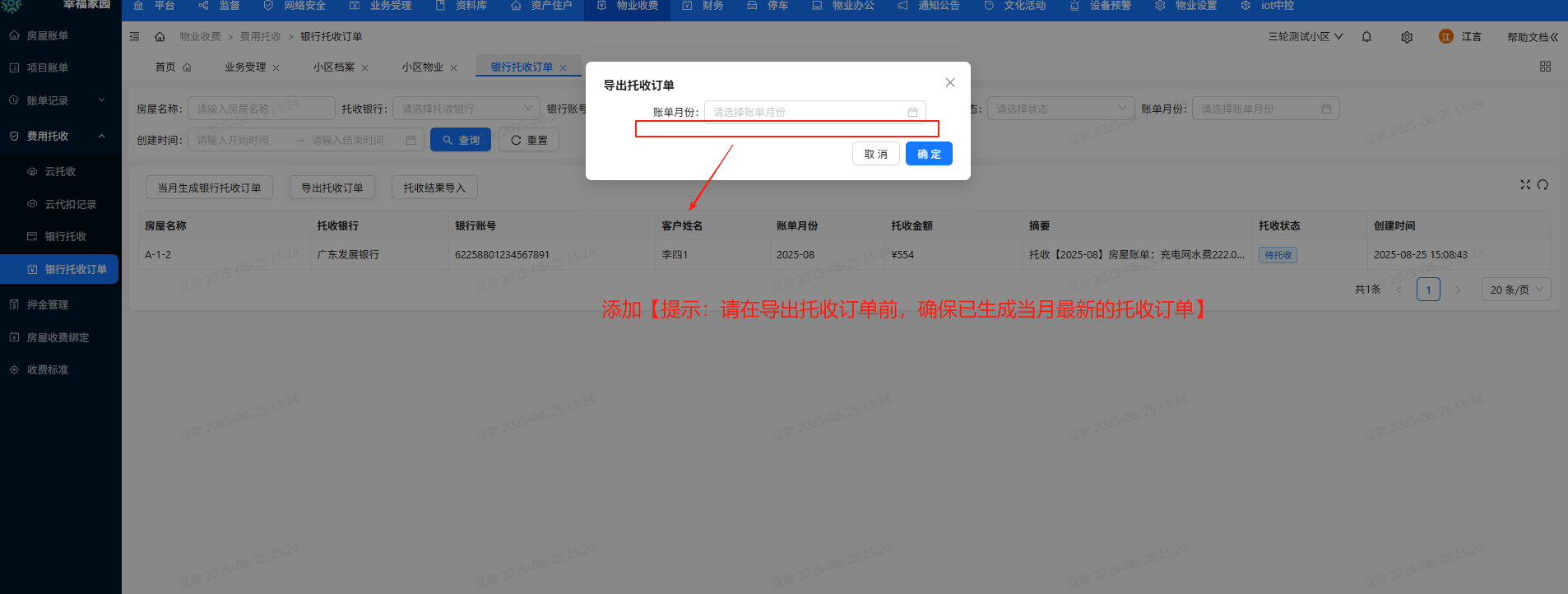
Task: Switch to the 业务受理 page tab
Action: [x=245, y=67]
